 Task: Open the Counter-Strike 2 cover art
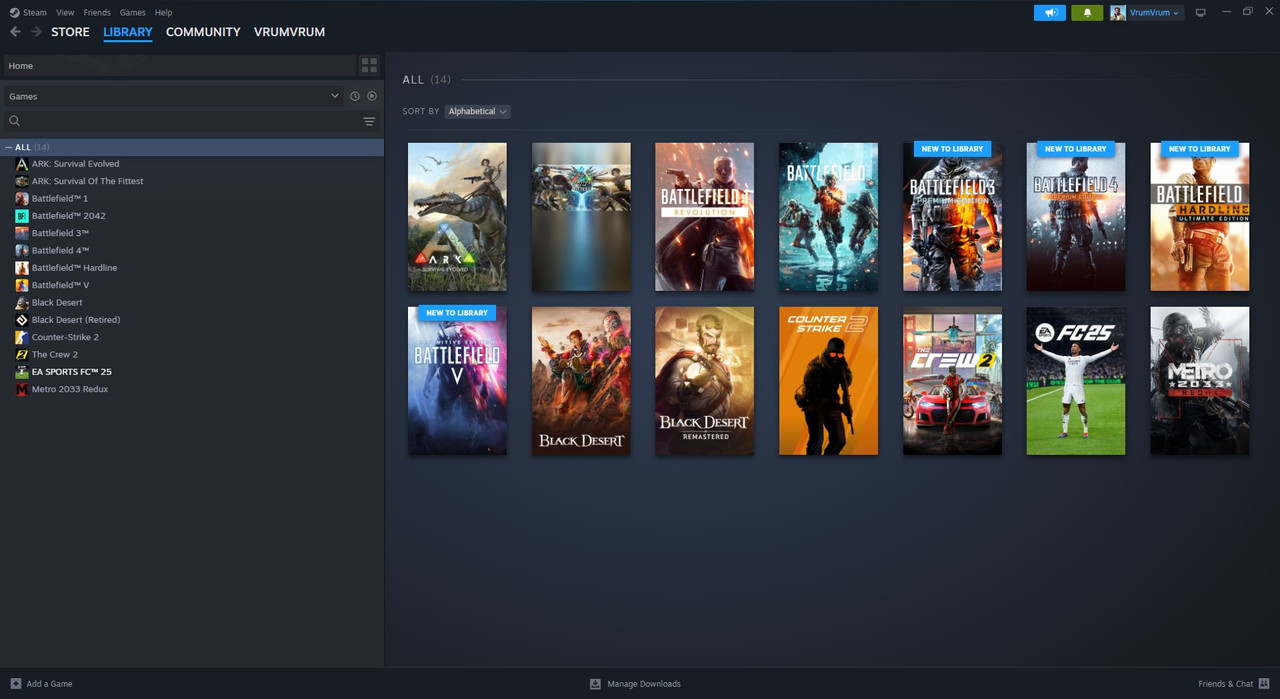coord(828,381)
